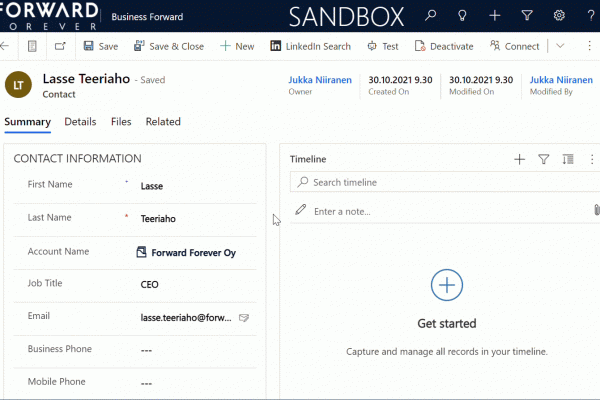Open the command bar overflow menu
The image size is (600, 400).
click(x=590, y=46)
